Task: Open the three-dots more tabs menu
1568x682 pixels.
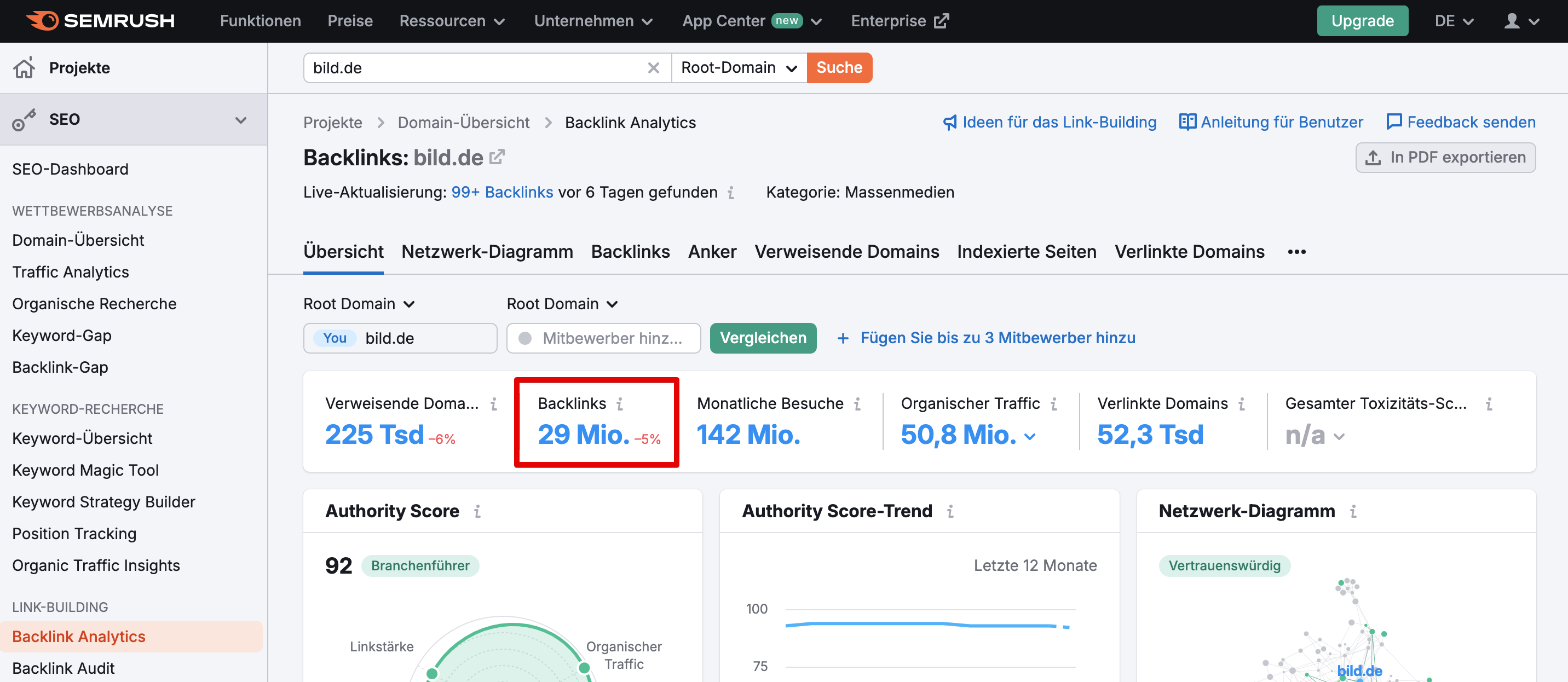Action: tap(1296, 252)
